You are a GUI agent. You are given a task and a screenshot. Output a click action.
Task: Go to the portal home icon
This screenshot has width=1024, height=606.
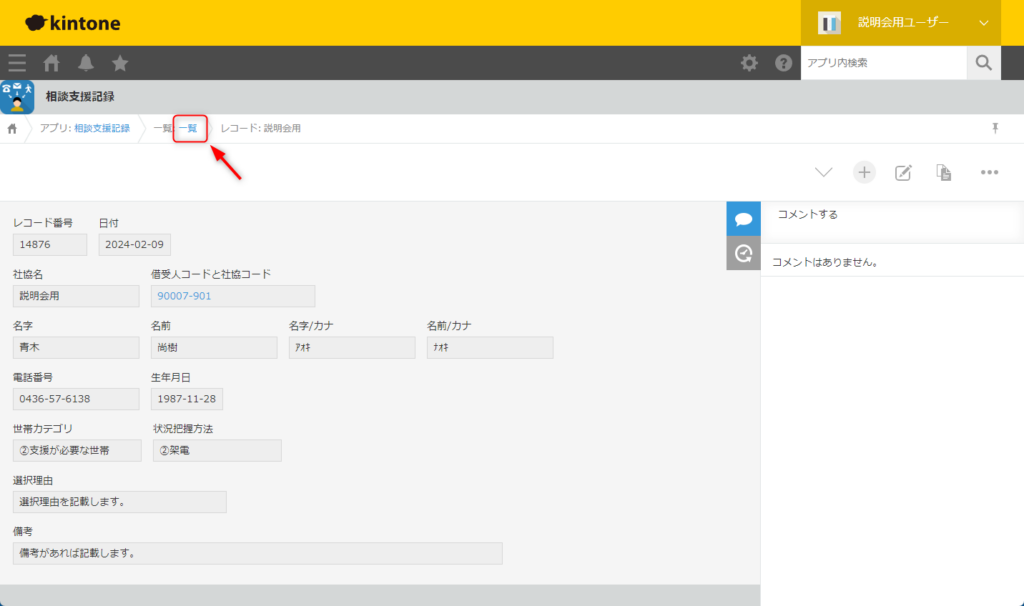tap(52, 63)
